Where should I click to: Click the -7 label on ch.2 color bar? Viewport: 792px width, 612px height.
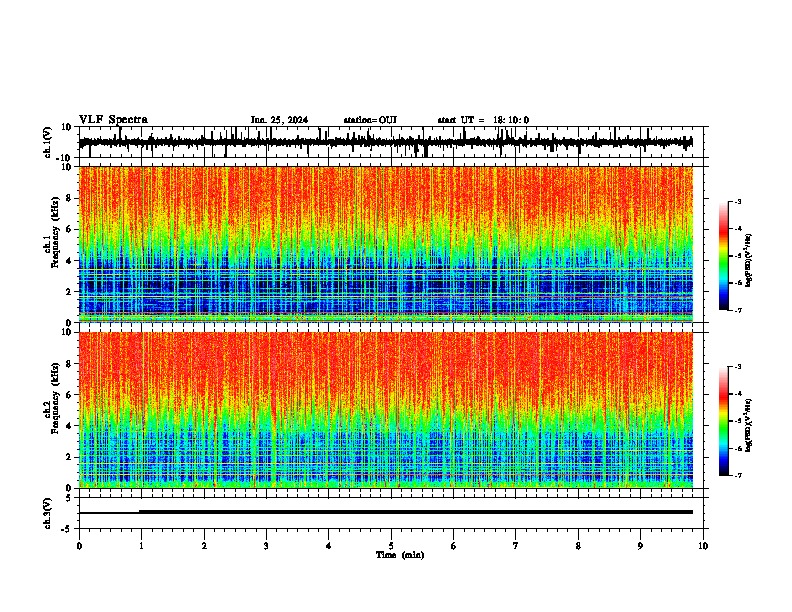(x=738, y=475)
